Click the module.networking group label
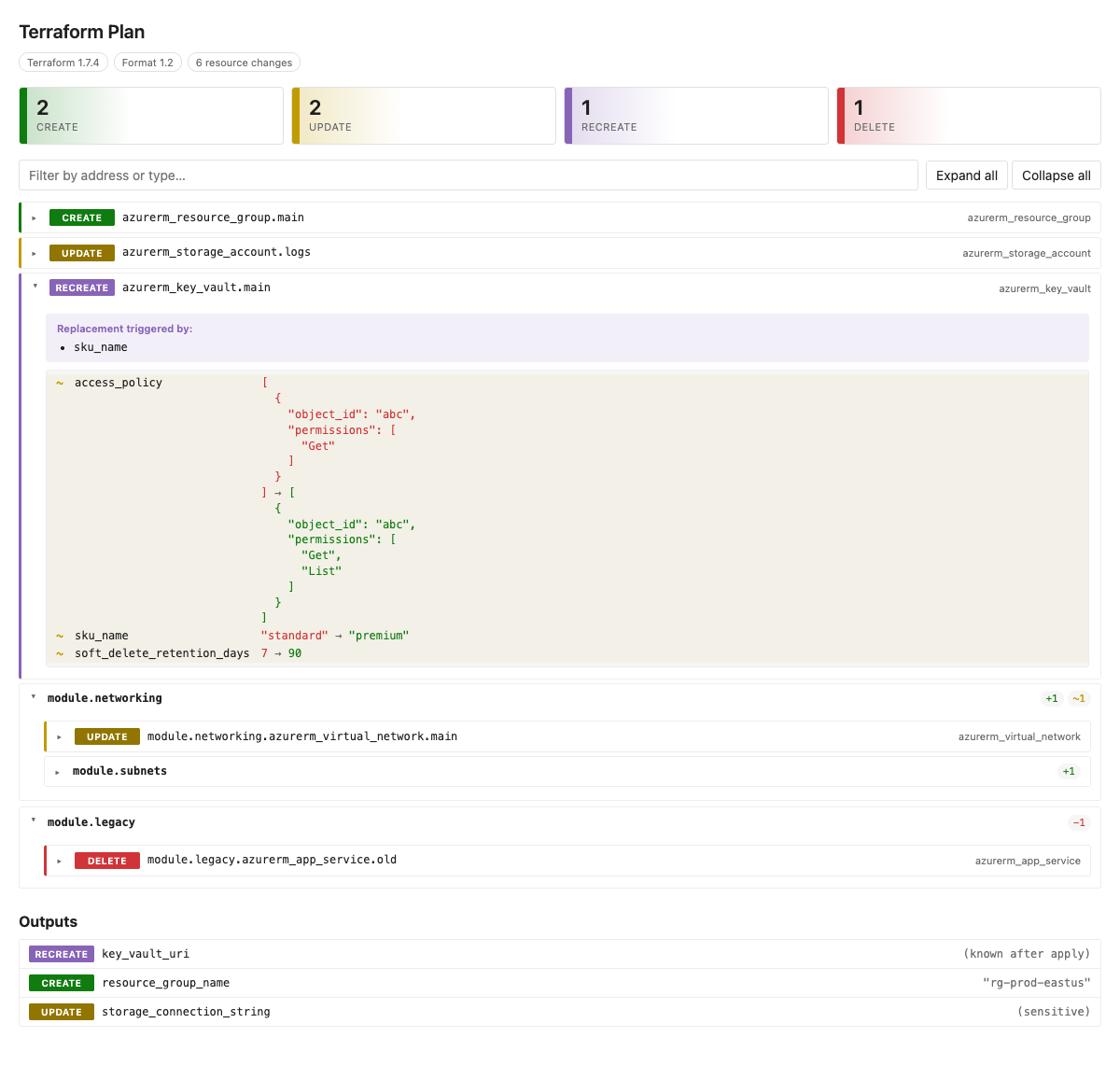Screen dimensions: 1120x1065 (105, 698)
